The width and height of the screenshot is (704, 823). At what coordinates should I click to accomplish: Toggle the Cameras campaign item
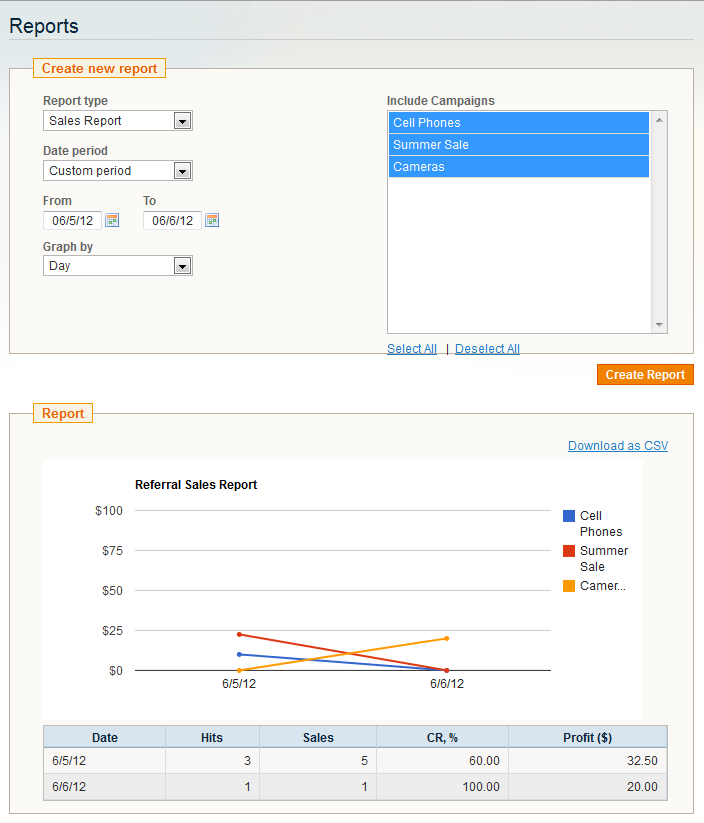pos(519,167)
